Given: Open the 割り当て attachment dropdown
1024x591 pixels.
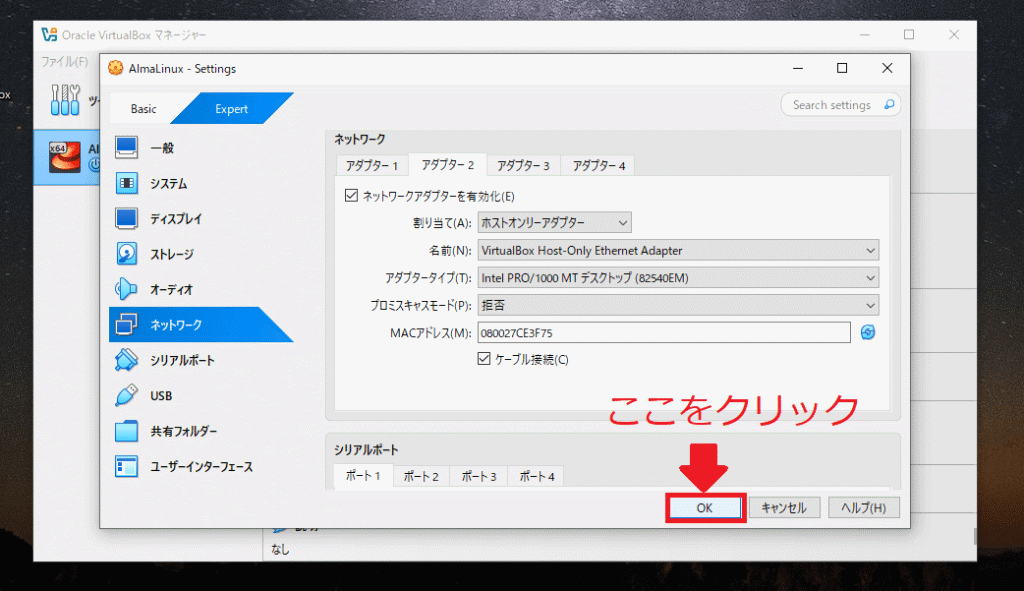Looking at the screenshot, I should point(554,223).
